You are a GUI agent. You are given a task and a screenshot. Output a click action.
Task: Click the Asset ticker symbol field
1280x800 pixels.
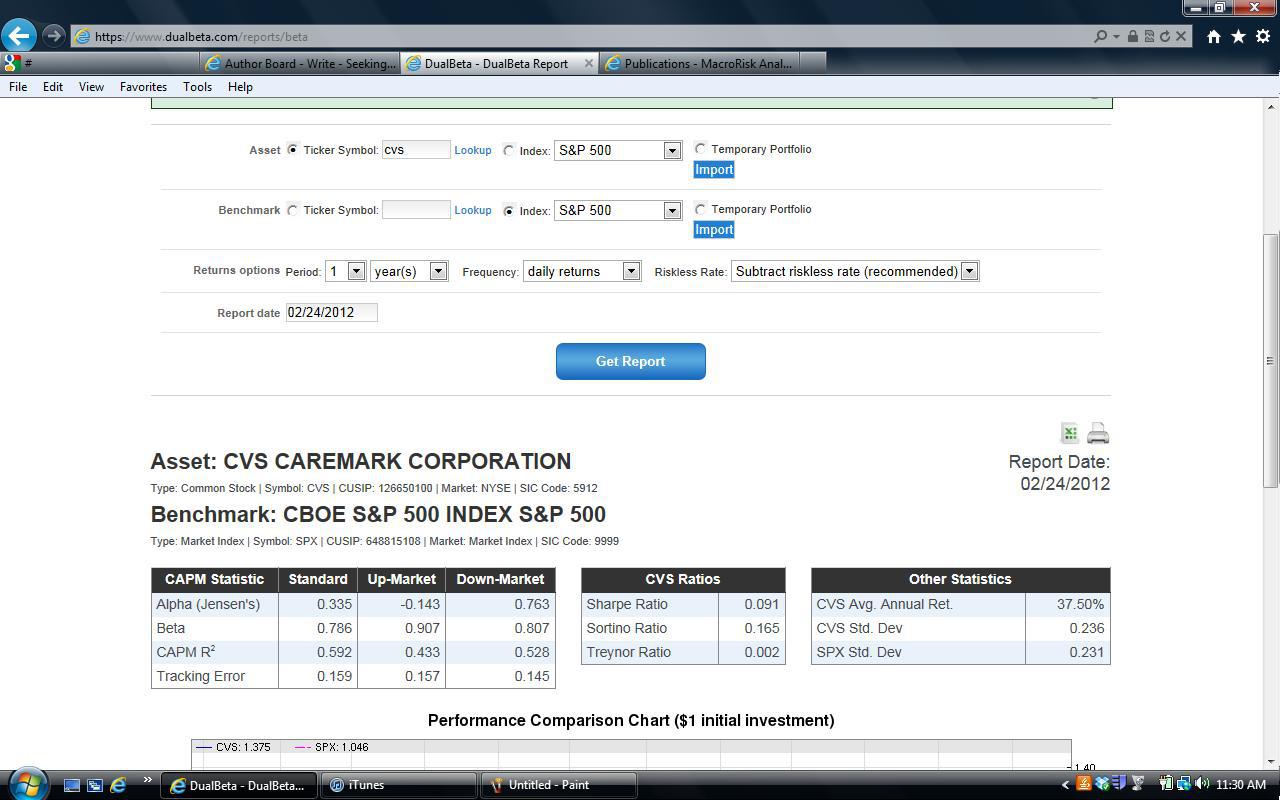pos(416,150)
